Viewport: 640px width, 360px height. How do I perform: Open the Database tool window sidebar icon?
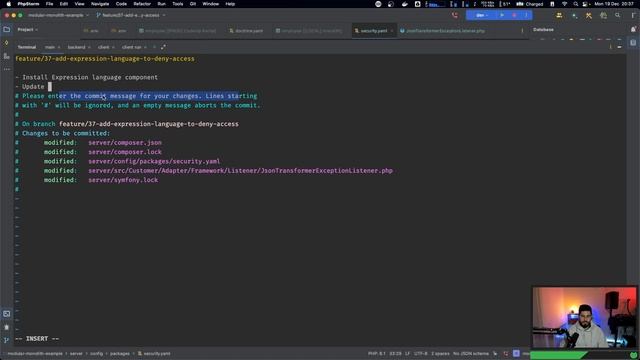coord(633,42)
